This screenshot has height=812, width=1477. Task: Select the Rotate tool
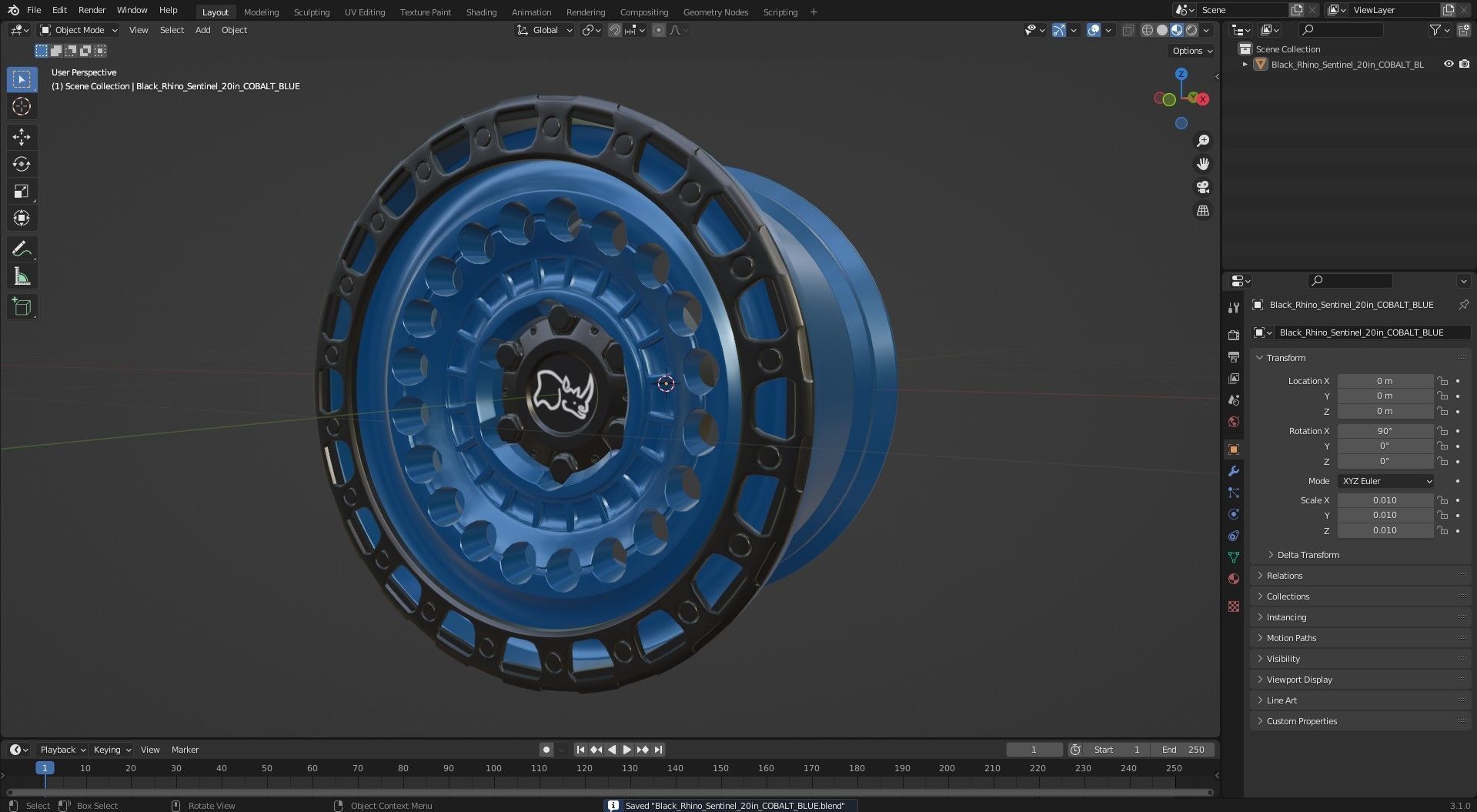tap(22, 164)
